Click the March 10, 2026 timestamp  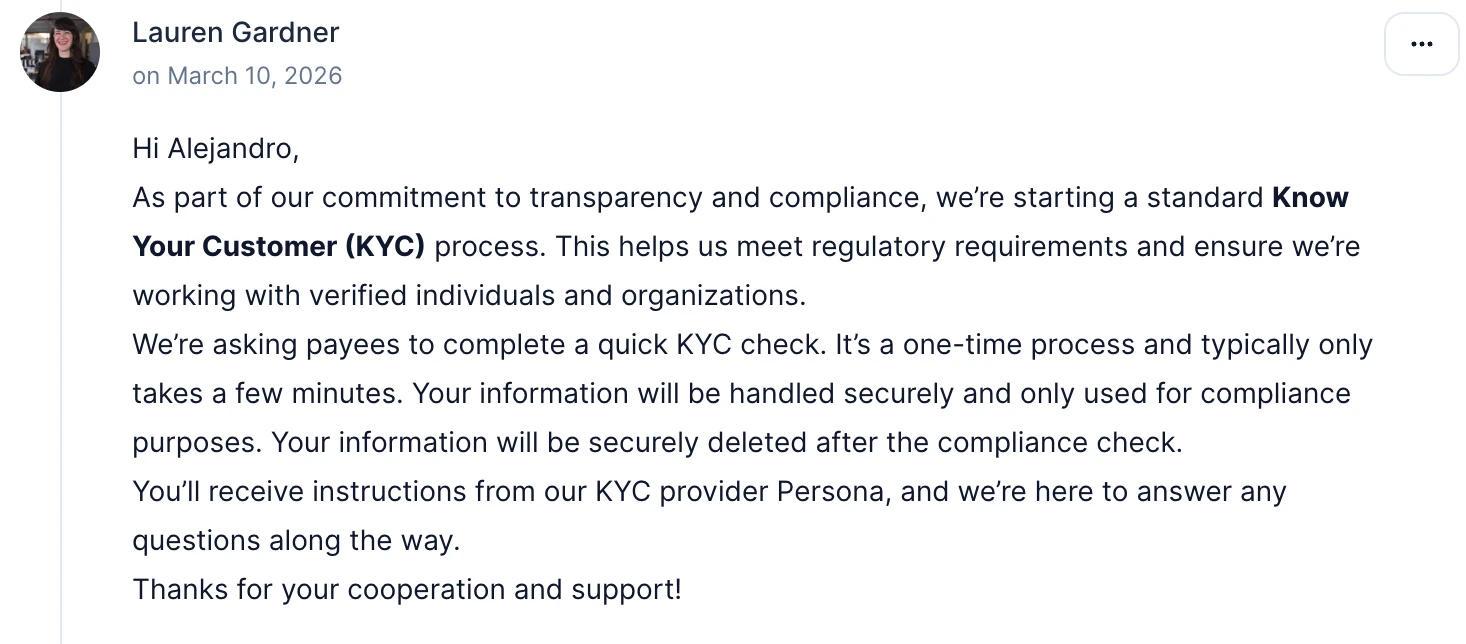click(x=237, y=76)
